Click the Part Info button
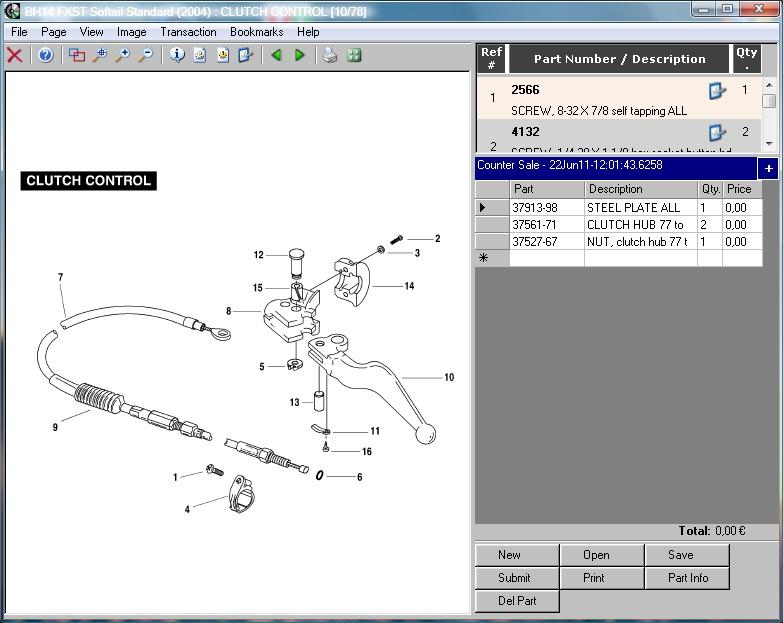 [x=687, y=578]
